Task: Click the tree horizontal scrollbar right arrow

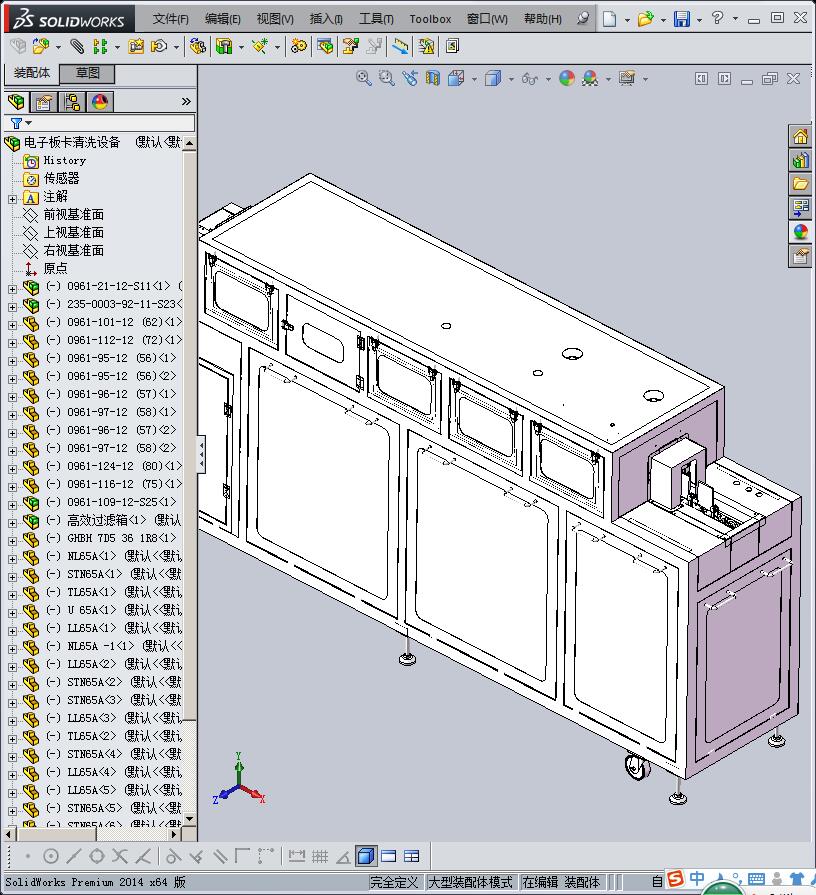Action: (175, 834)
